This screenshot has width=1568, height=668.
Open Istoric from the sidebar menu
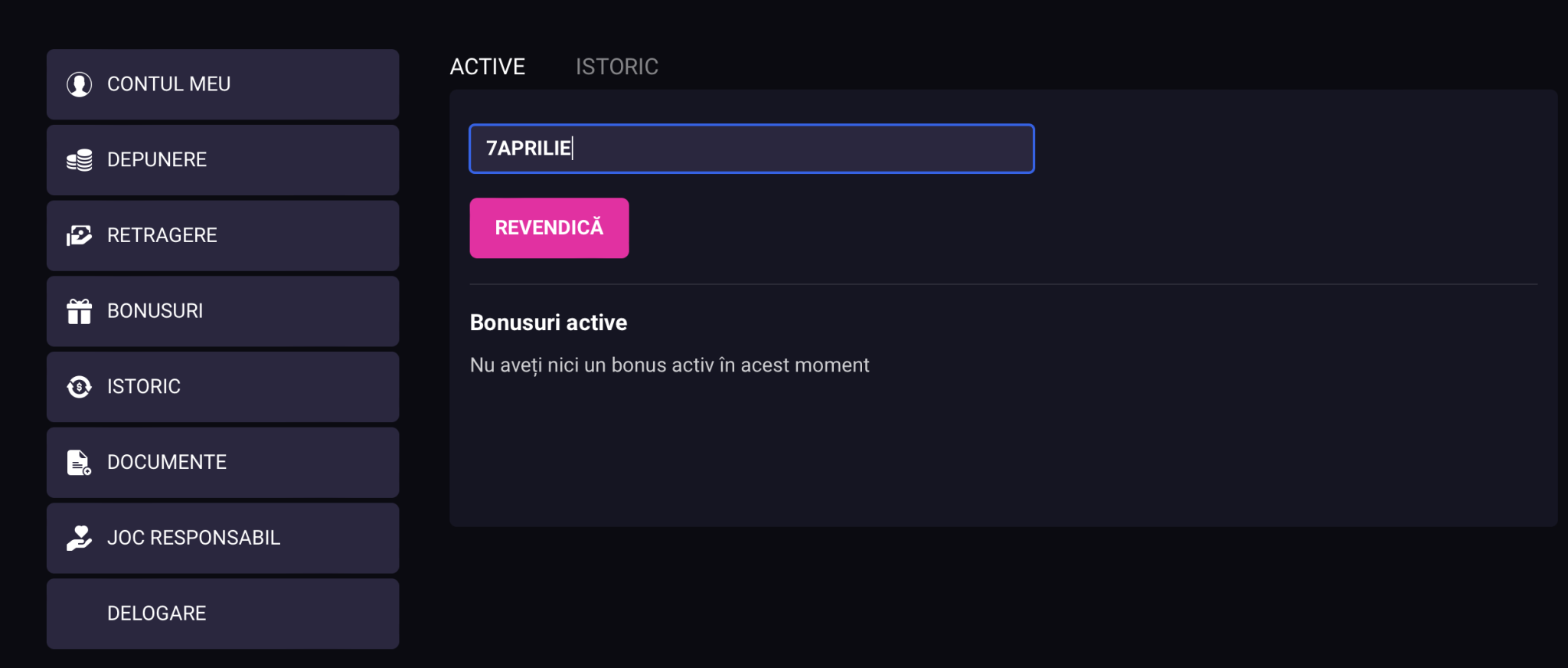click(223, 387)
